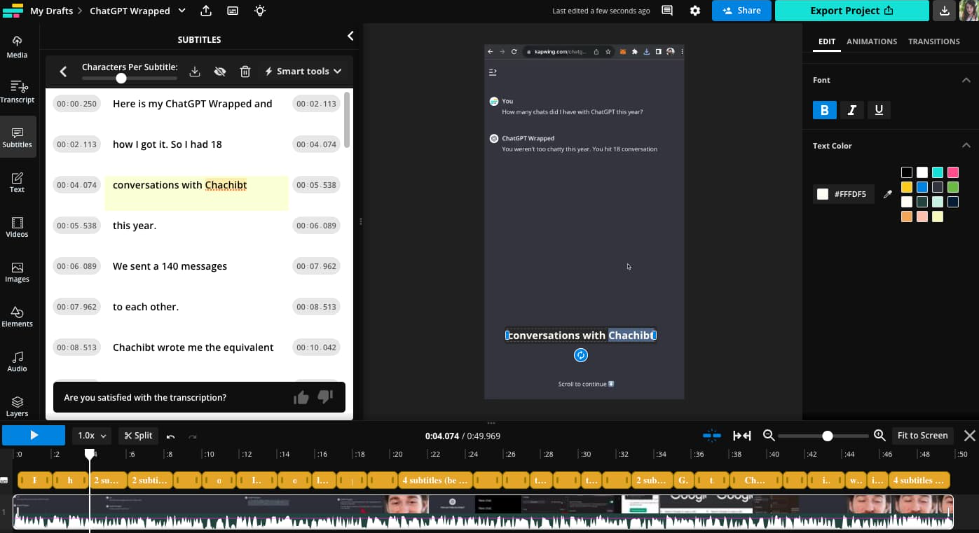Toggle bold text formatting
This screenshot has width=979, height=533.
824,110
